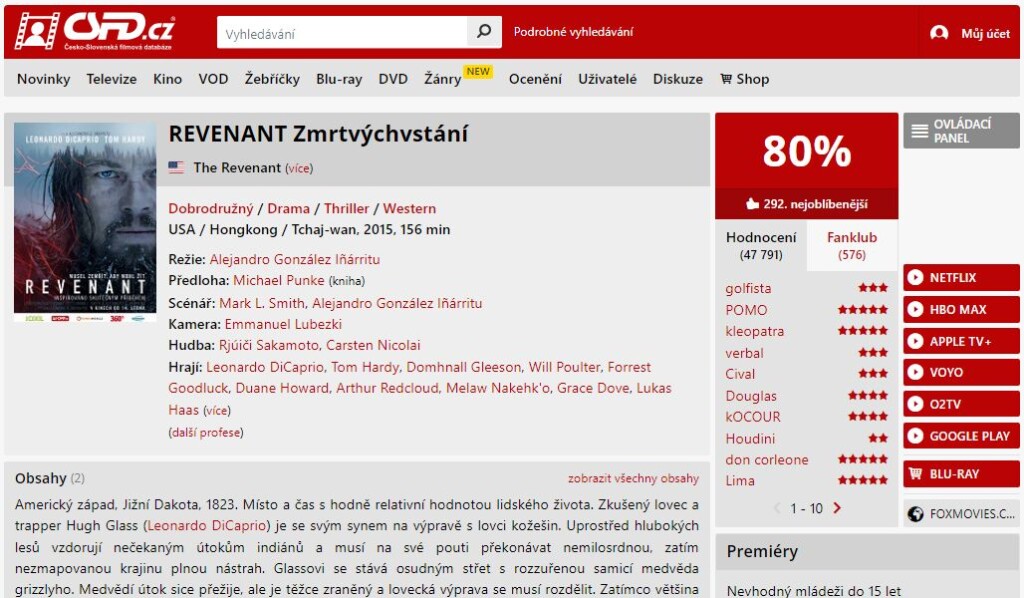Open the Diskuze menu item
Screen dimensions: 1024x598
tap(678, 79)
